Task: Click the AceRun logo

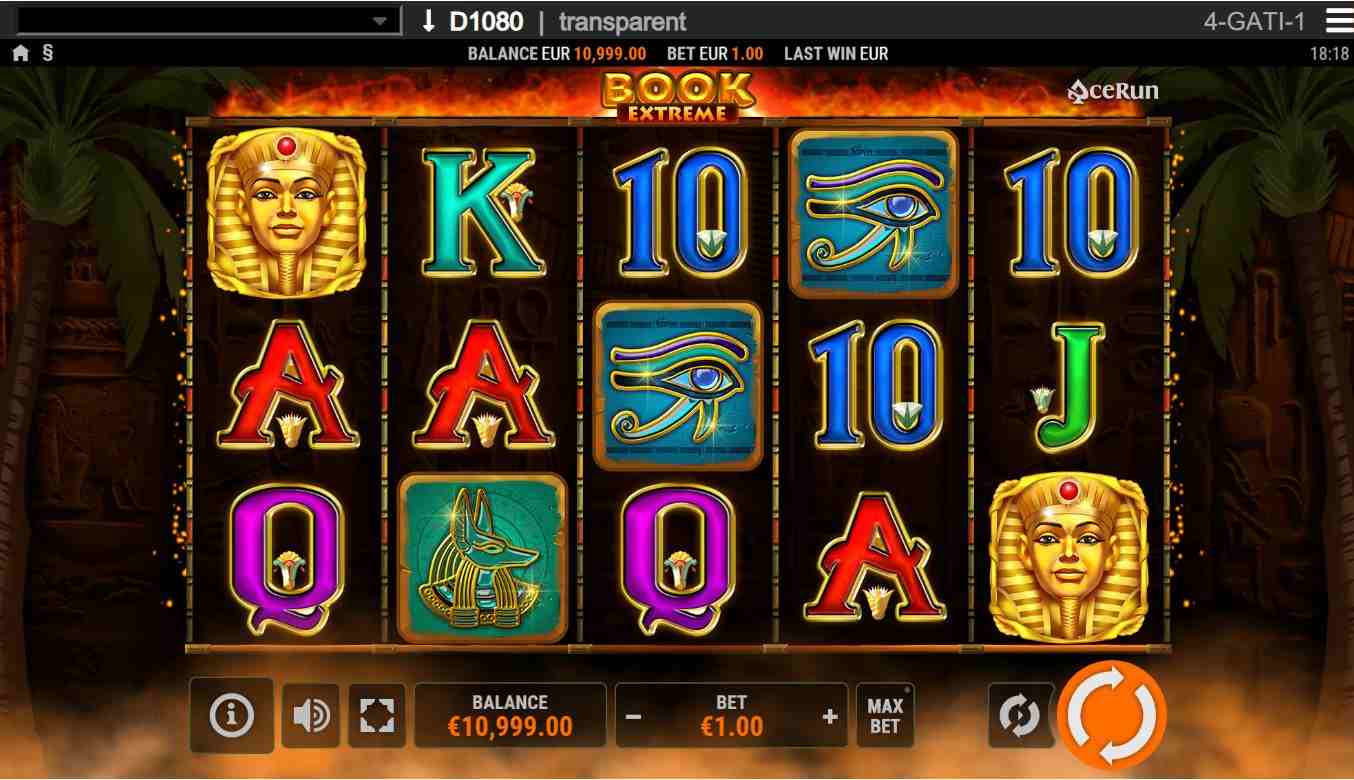Action: pyautogui.click(x=1113, y=92)
